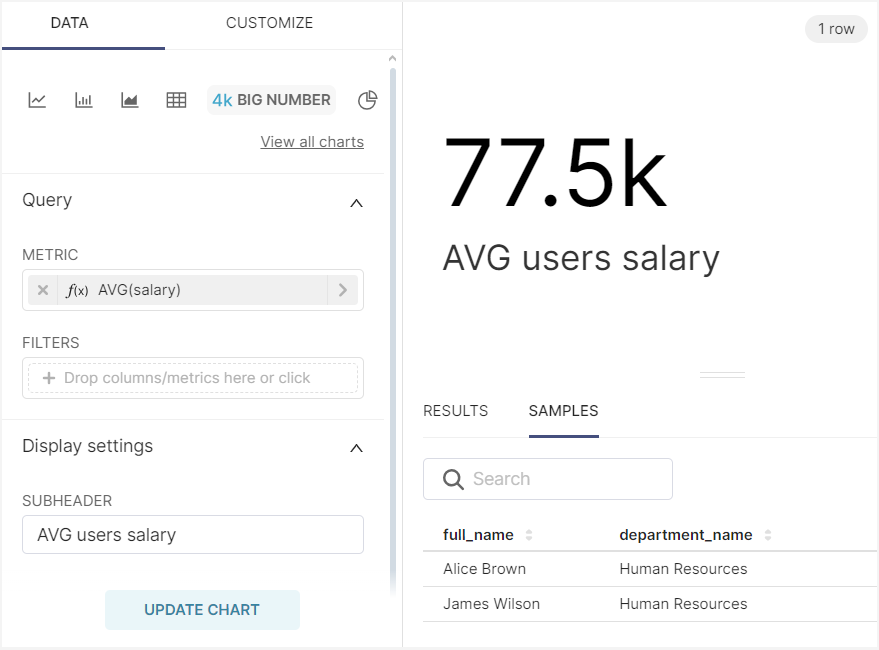Select the table chart icon
The width and height of the screenshot is (879, 650).
pyautogui.click(x=176, y=100)
